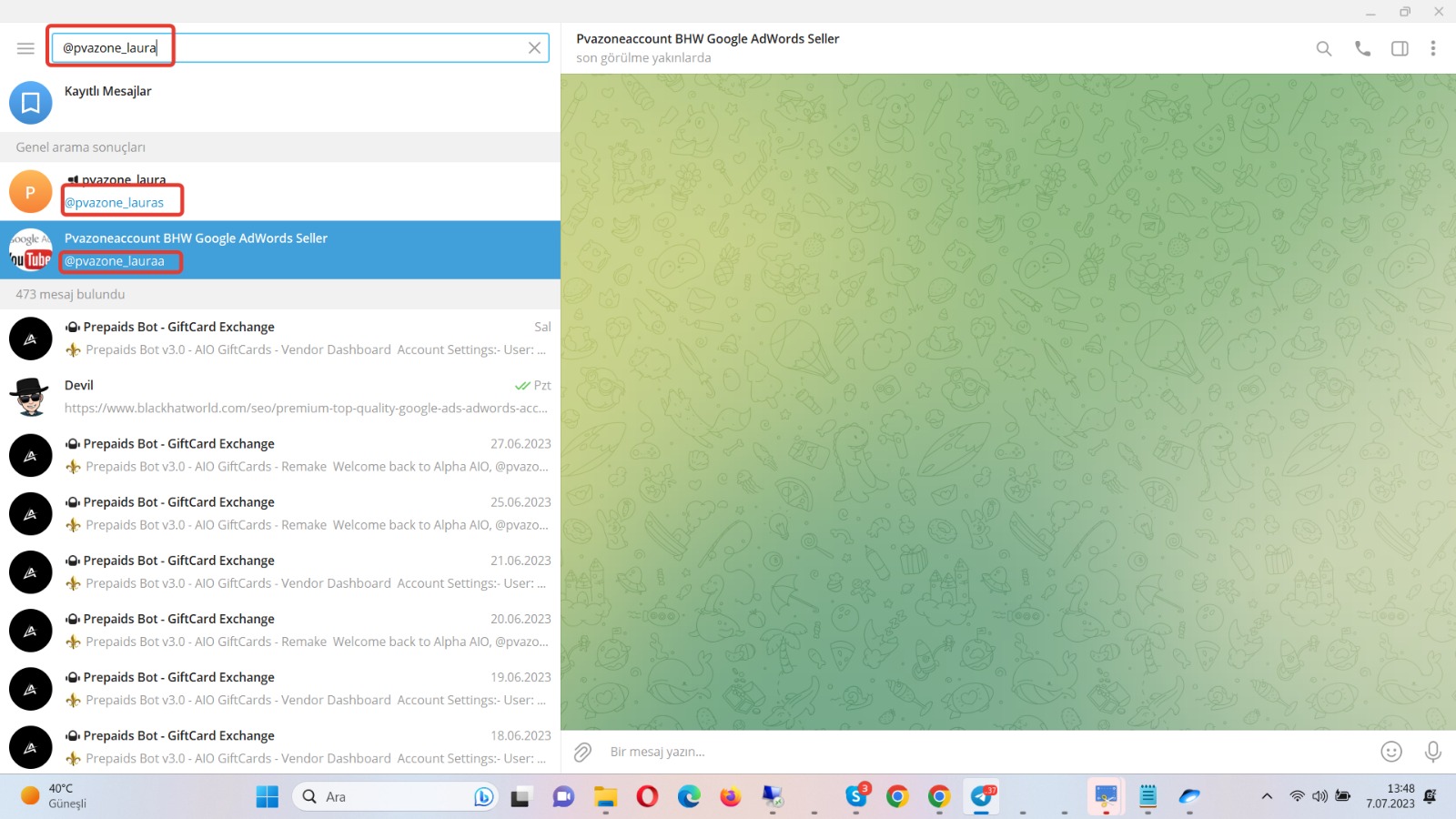This screenshot has height=819, width=1456.
Task: Open Kayıtlı Mesajlar saved messages chat
Action: click(x=280, y=103)
